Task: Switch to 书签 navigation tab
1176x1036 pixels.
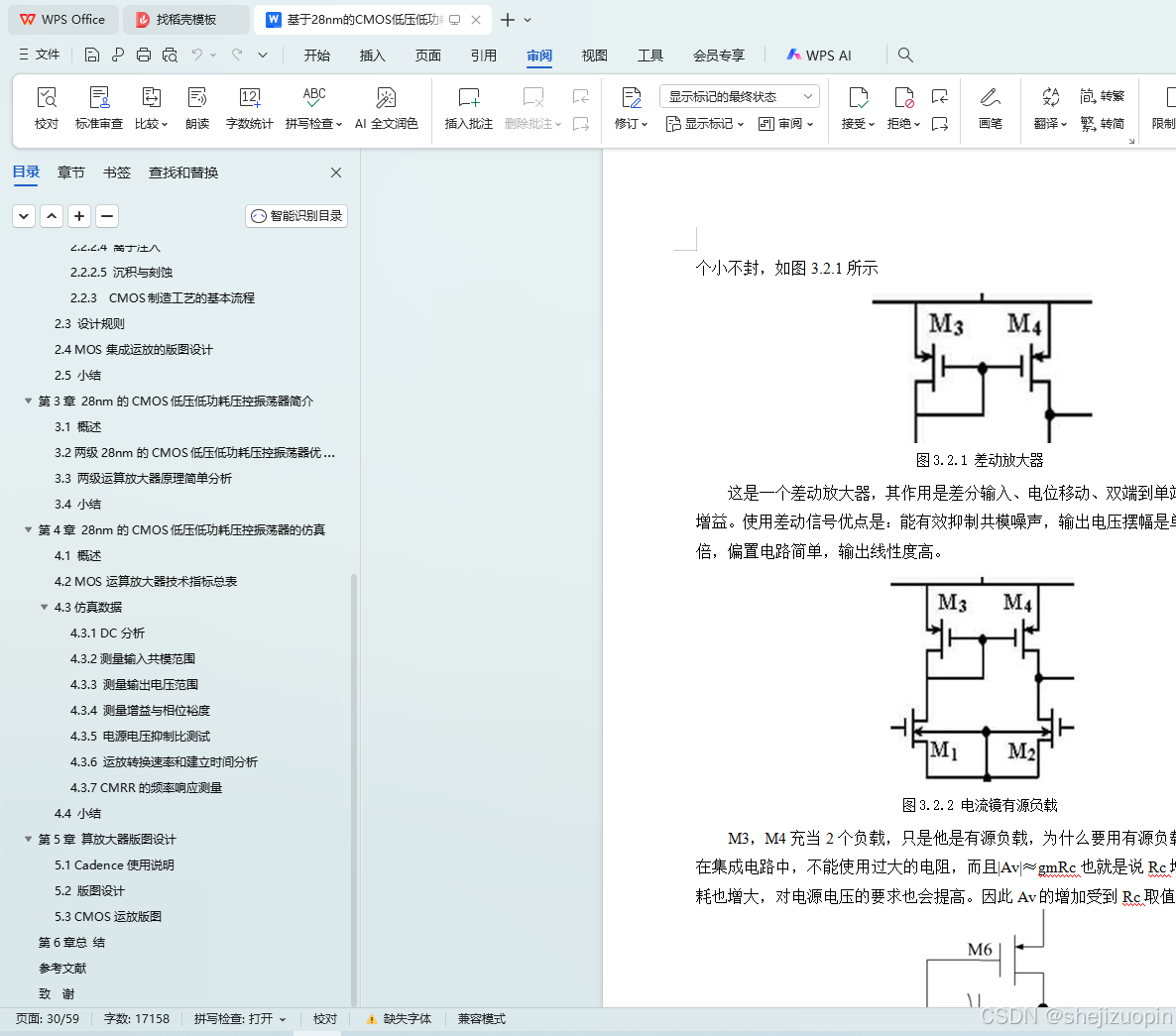Action: (116, 173)
